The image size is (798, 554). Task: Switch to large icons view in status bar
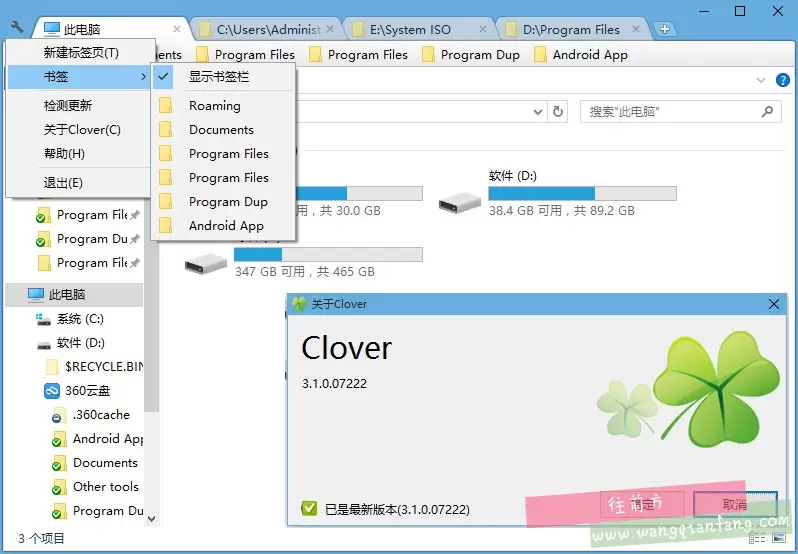pos(779,538)
